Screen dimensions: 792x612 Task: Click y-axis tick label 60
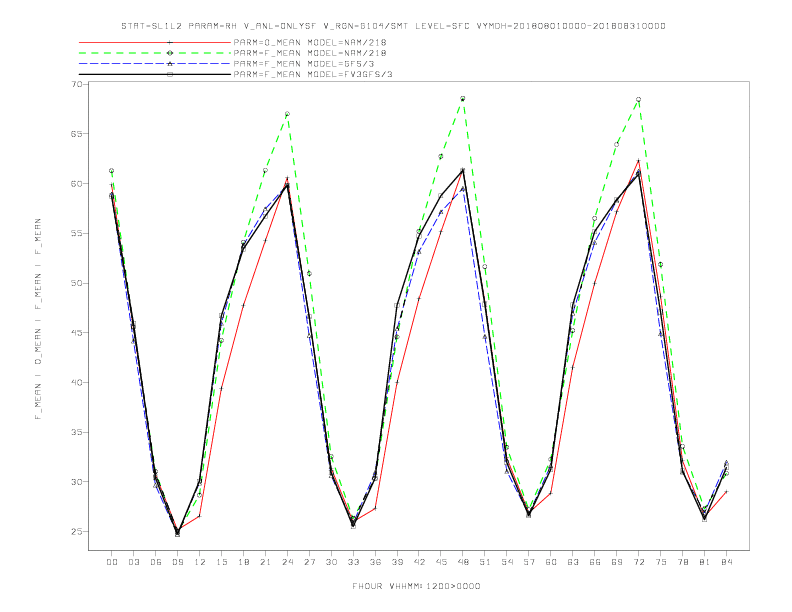(x=77, y=184)
